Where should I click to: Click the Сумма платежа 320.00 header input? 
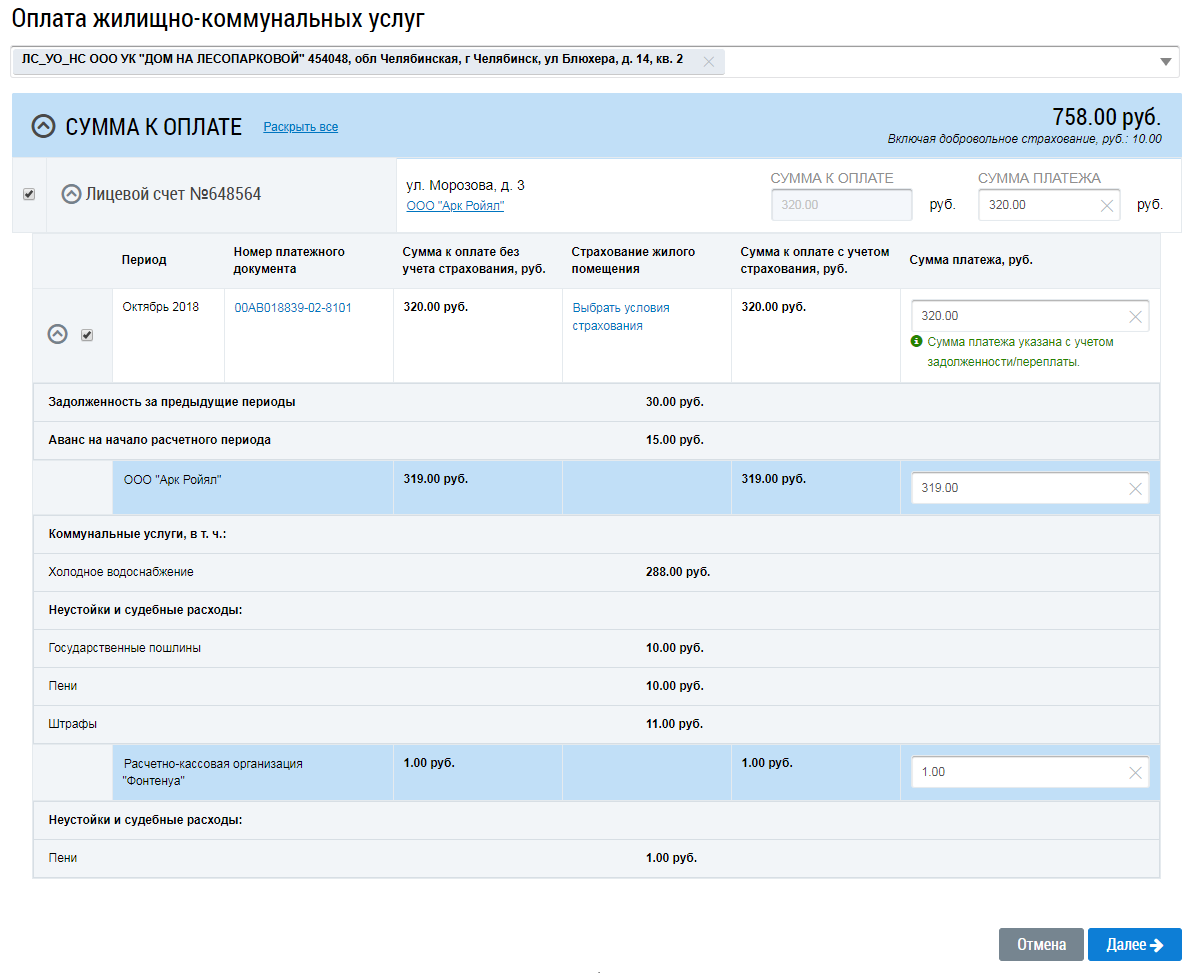(x=1035, y=205)
